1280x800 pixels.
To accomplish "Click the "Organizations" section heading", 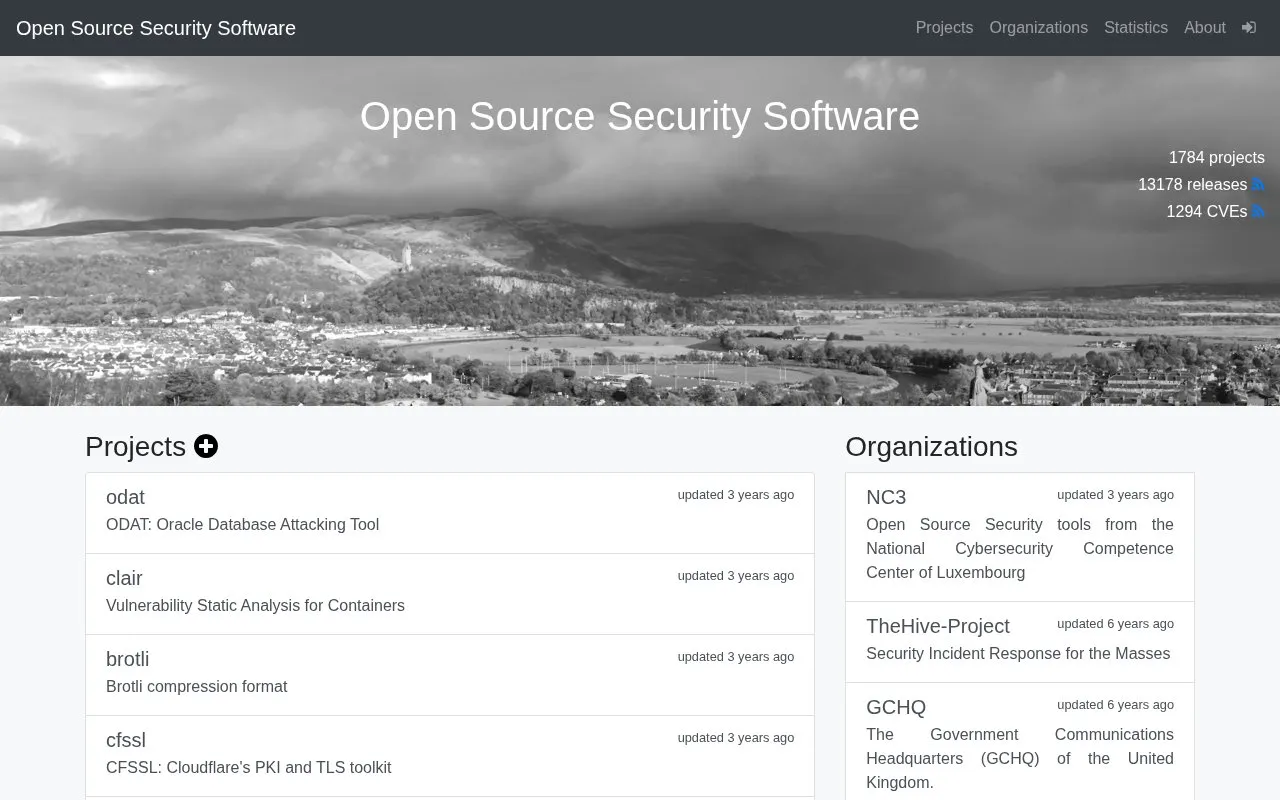I will pos(931,447).
